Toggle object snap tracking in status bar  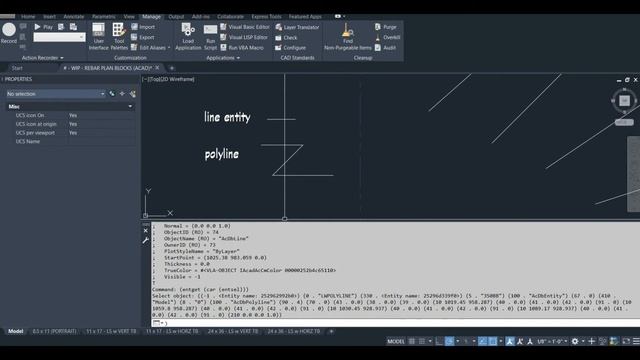(x=482, y=341)
